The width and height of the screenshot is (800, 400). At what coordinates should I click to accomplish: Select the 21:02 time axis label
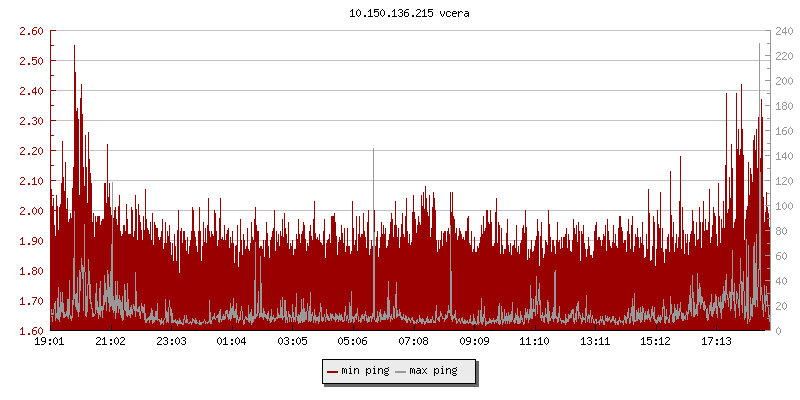(x=110, y=342)
